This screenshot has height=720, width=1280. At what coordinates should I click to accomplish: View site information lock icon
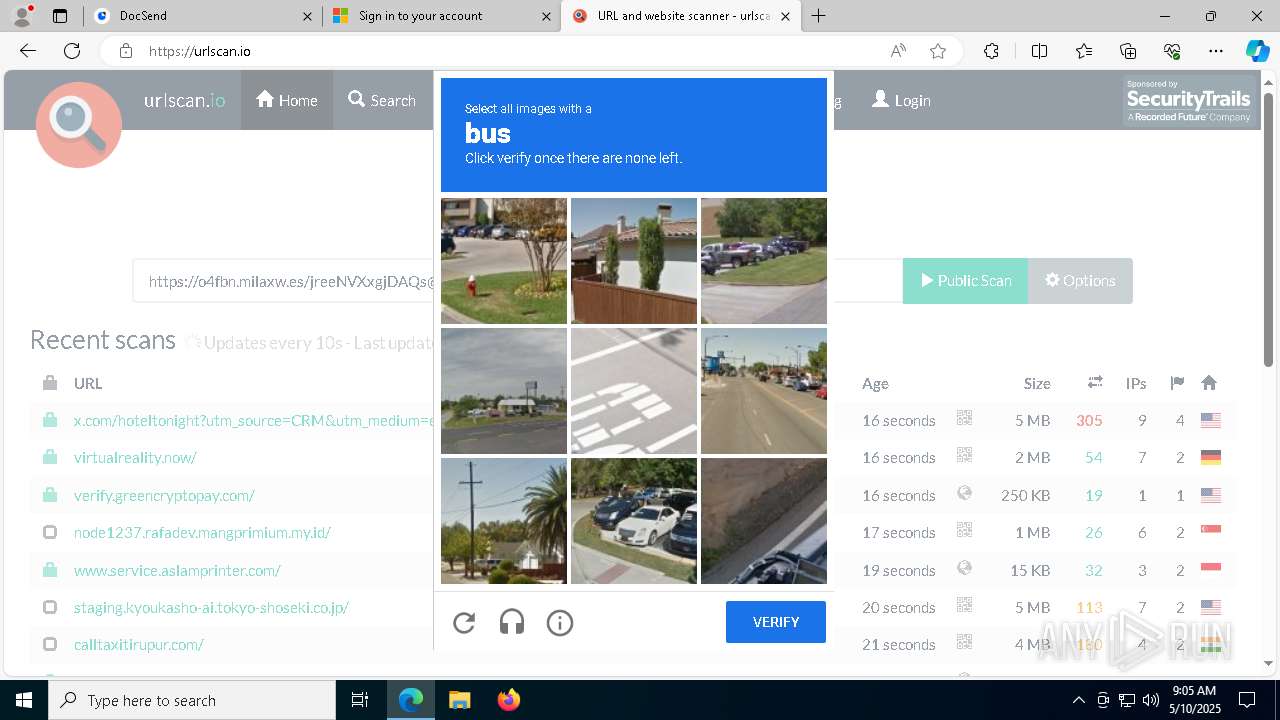click(x=125, y=51)
